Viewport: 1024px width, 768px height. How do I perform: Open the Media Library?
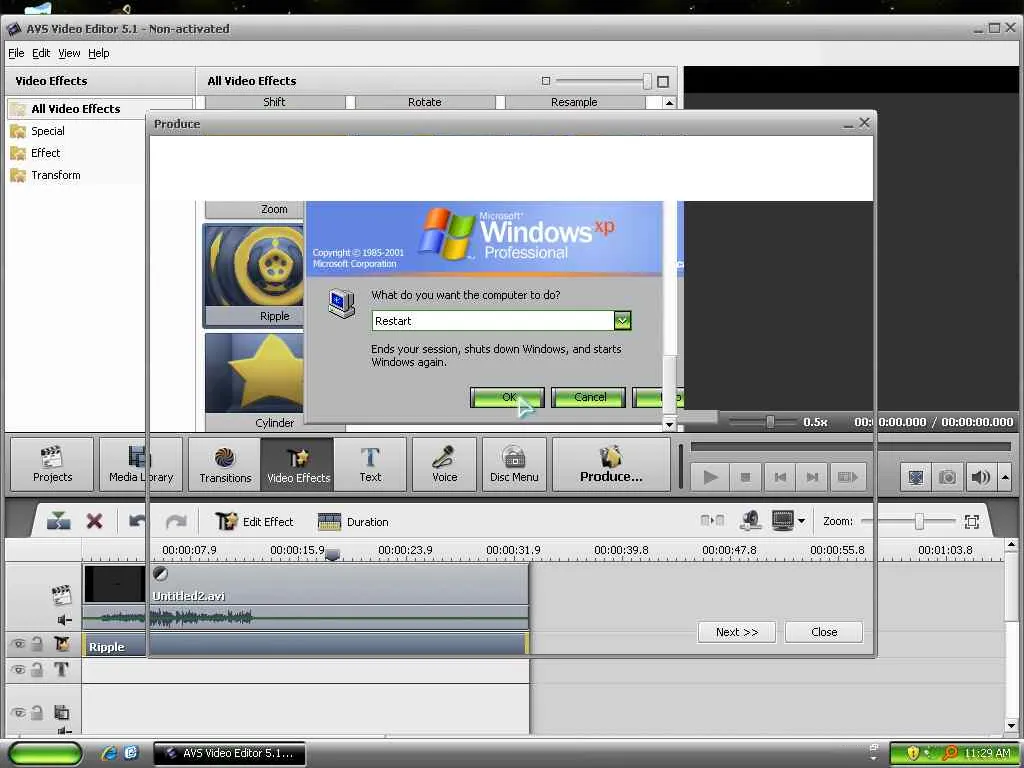pyautogui.click(x=141, y=464)
